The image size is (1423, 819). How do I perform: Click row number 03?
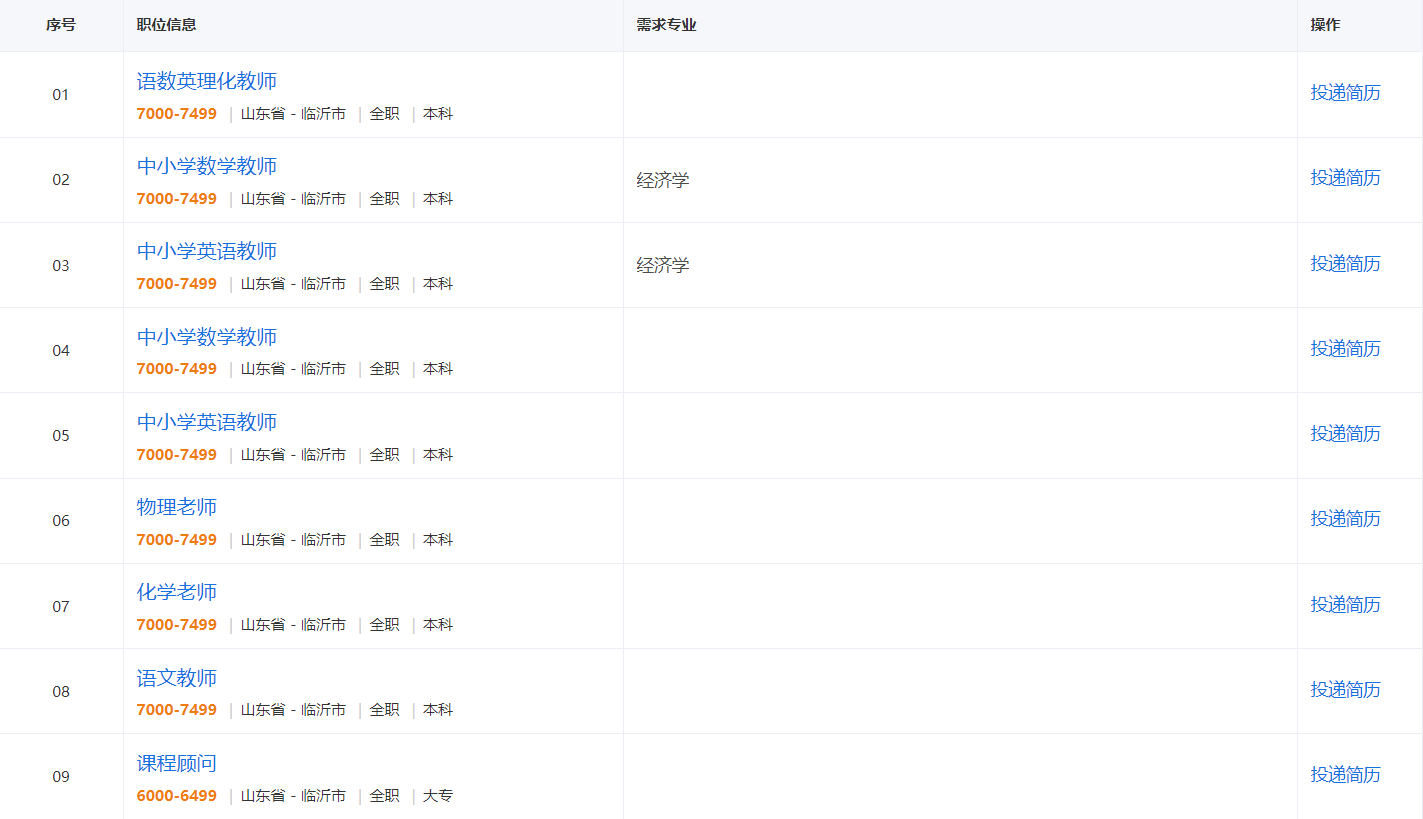61,265
